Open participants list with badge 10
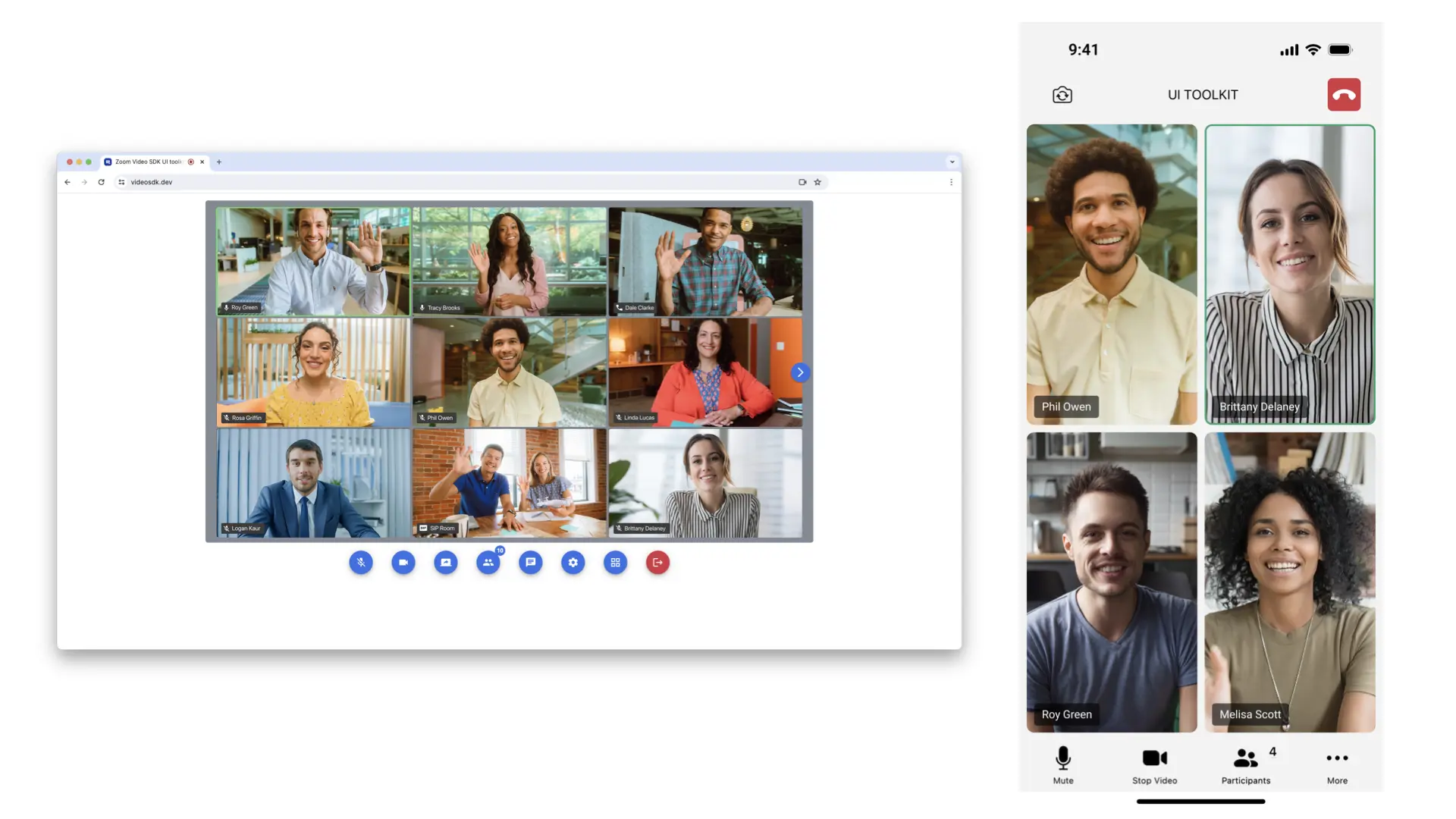This screenshot has width=1456, height=819. 488,563
